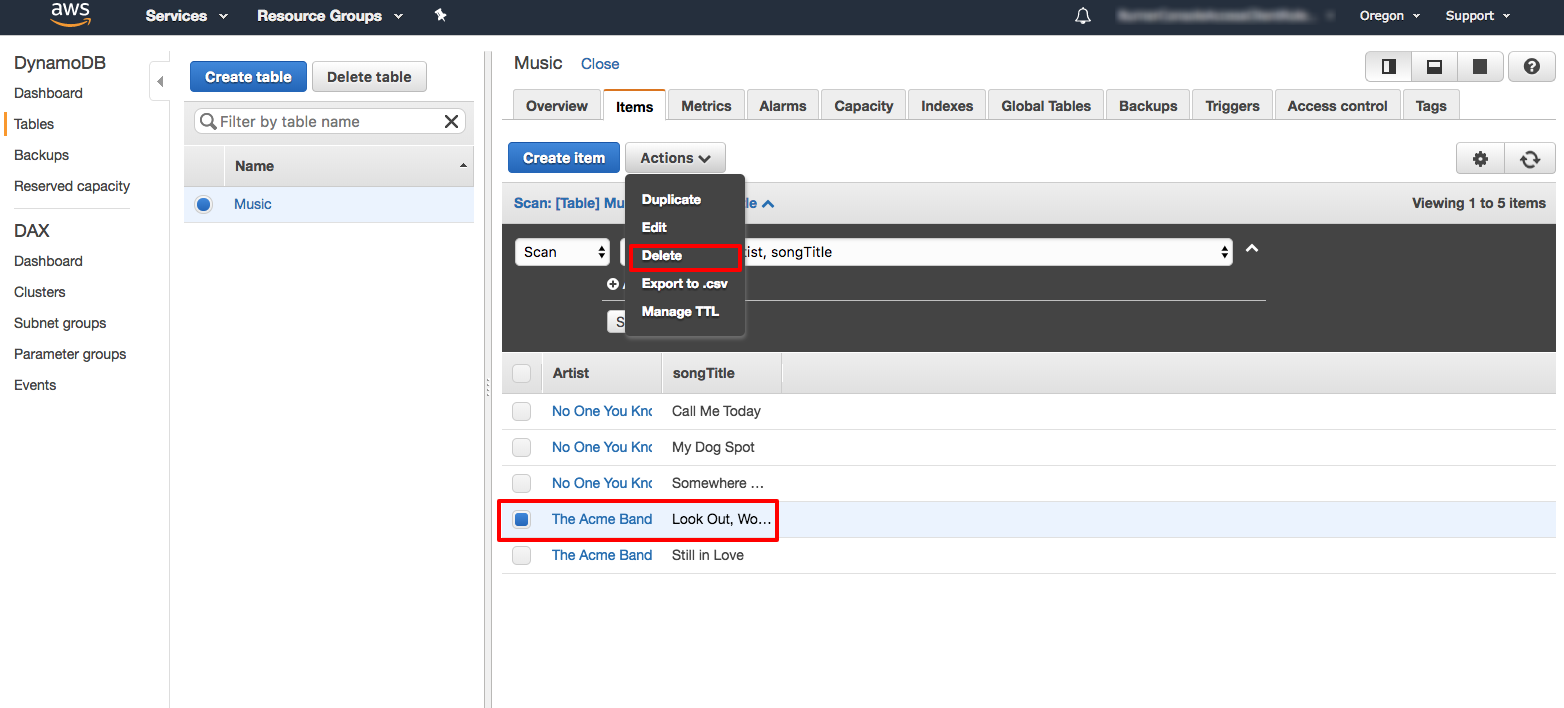This screenshot has height=708, width=1564.
Task: Click the Delete table button
Action: pyautogui.click(x=369, y=77)
